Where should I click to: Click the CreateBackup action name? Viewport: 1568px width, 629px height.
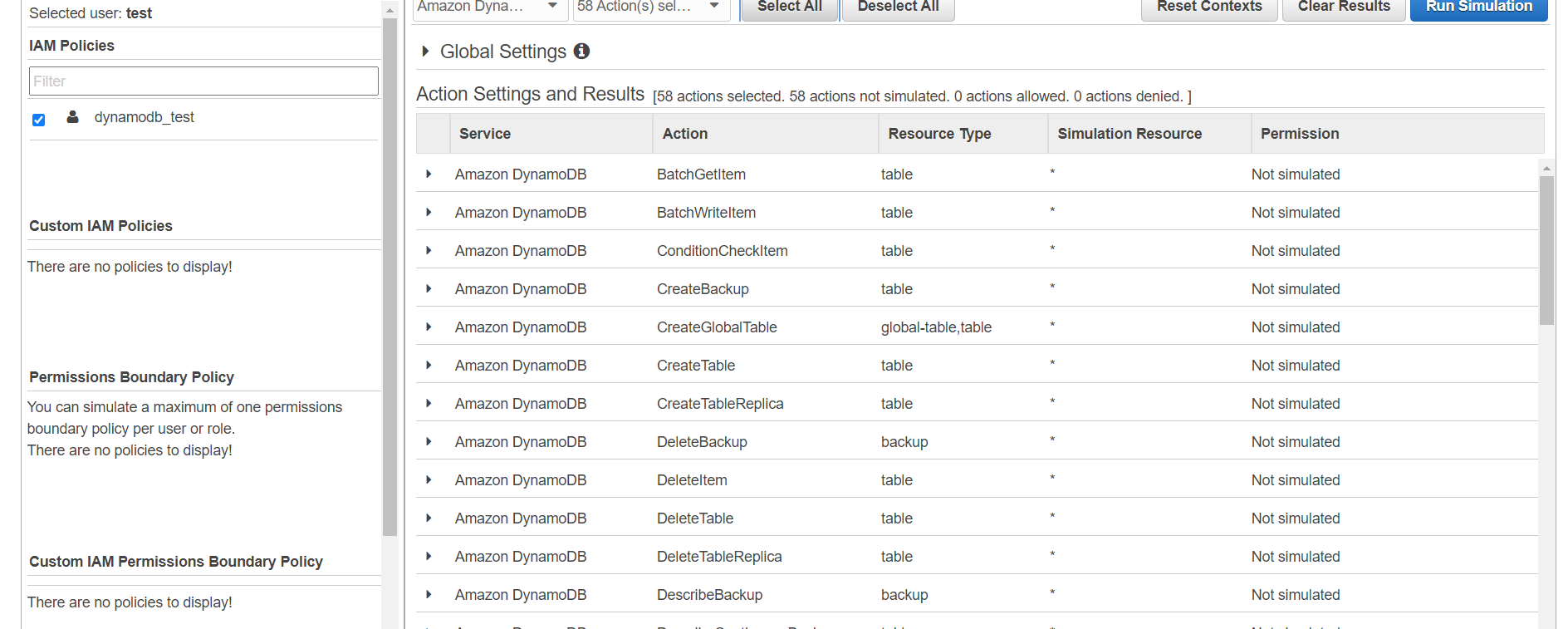pos(703,289)
